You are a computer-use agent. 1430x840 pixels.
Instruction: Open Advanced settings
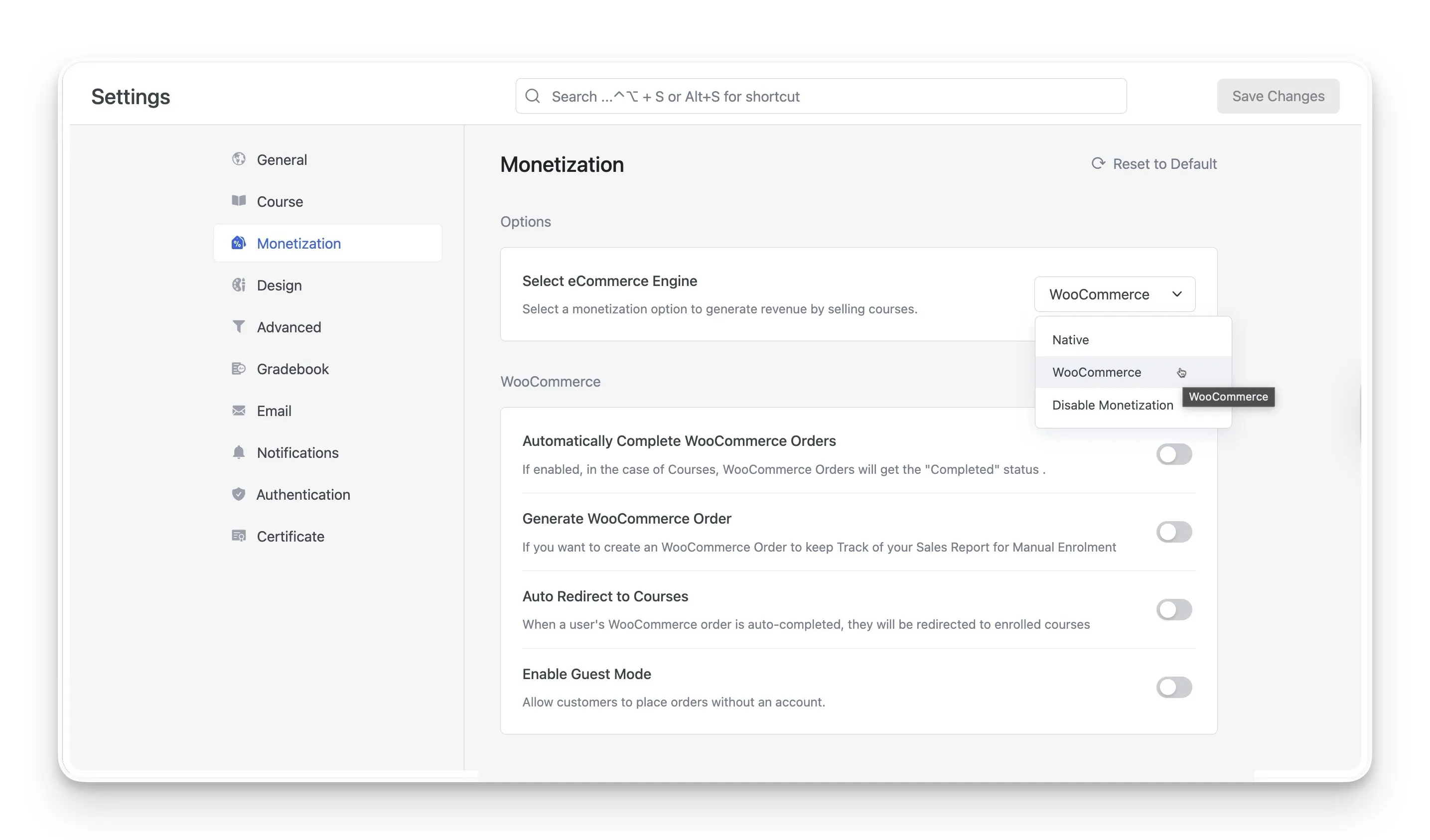coord(327,327)
